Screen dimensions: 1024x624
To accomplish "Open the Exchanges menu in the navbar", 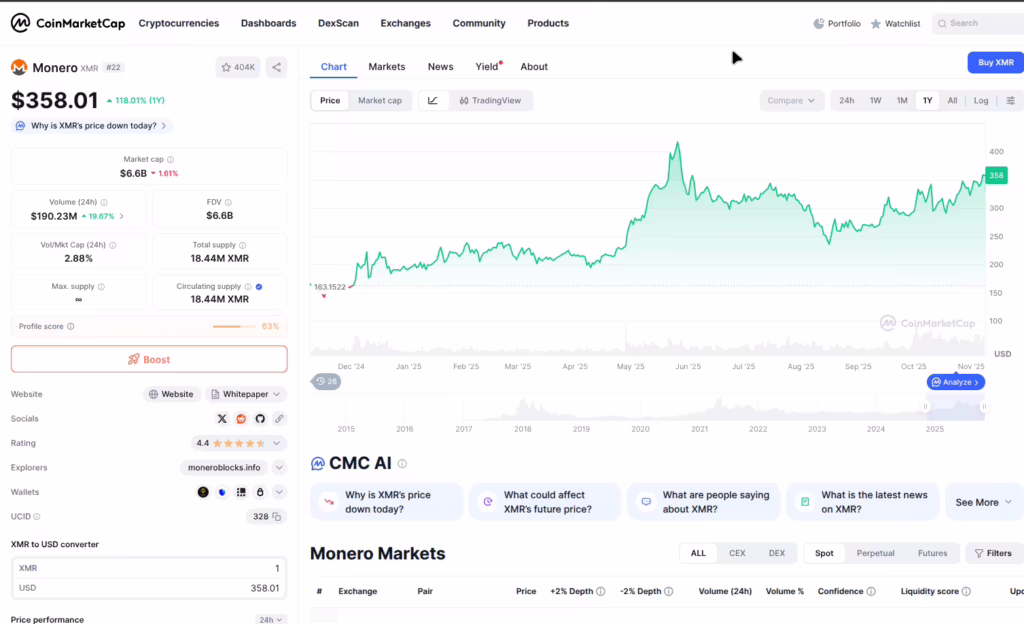I will pos(405,22).
